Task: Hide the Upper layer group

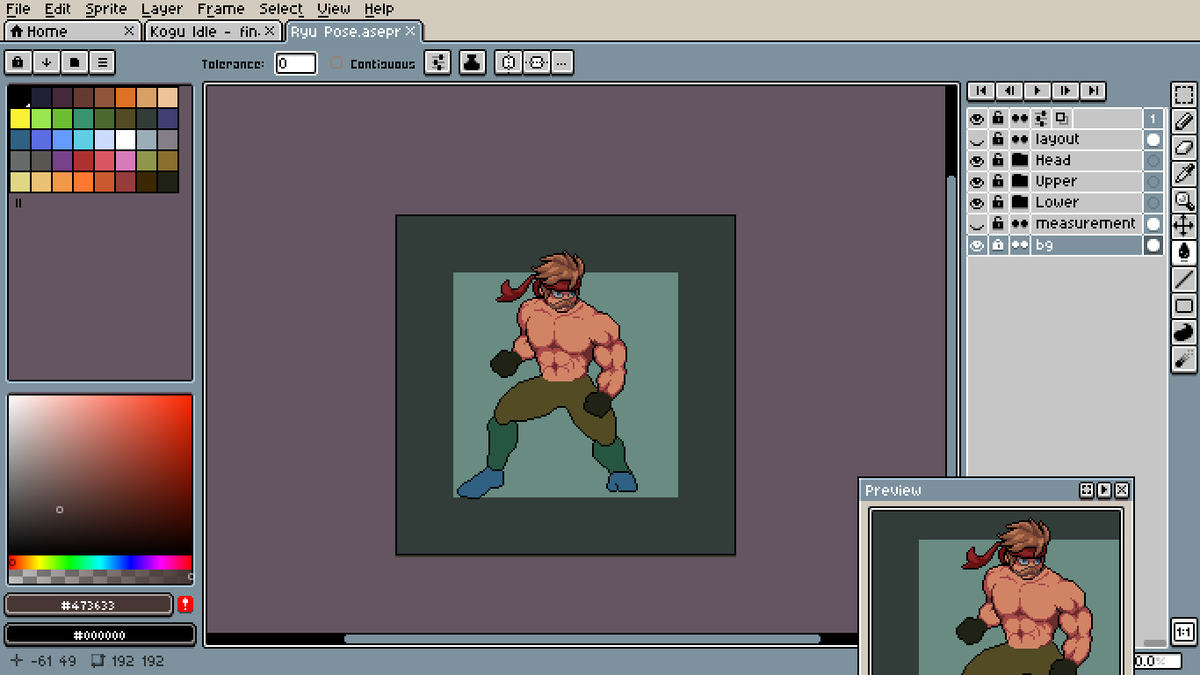Action: point(977,181)
